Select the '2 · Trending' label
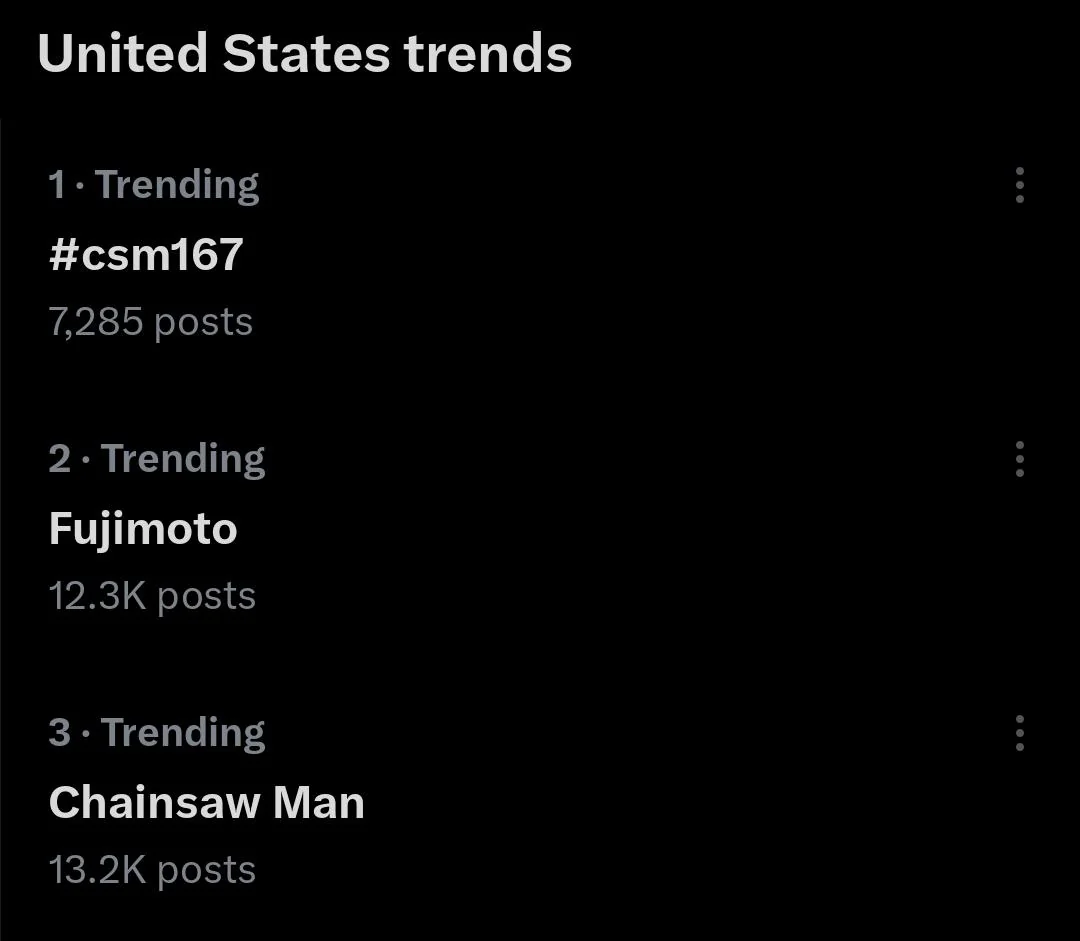 pos(157,459)
